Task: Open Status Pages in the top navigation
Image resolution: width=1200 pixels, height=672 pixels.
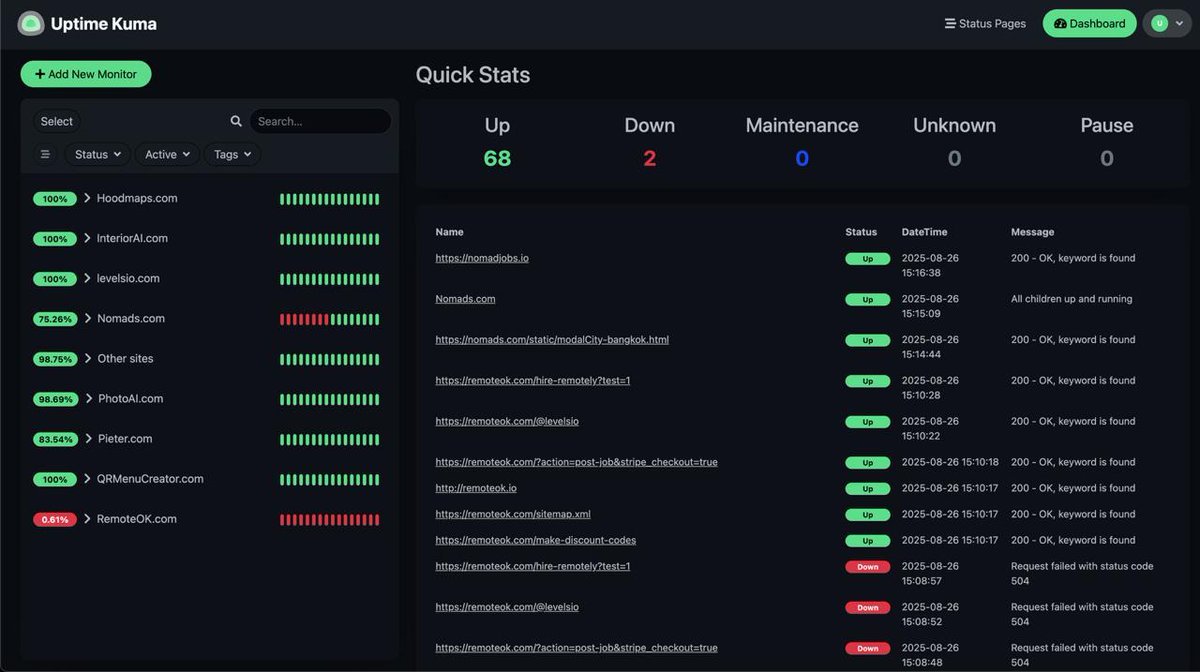Action: tap(985, 23)
